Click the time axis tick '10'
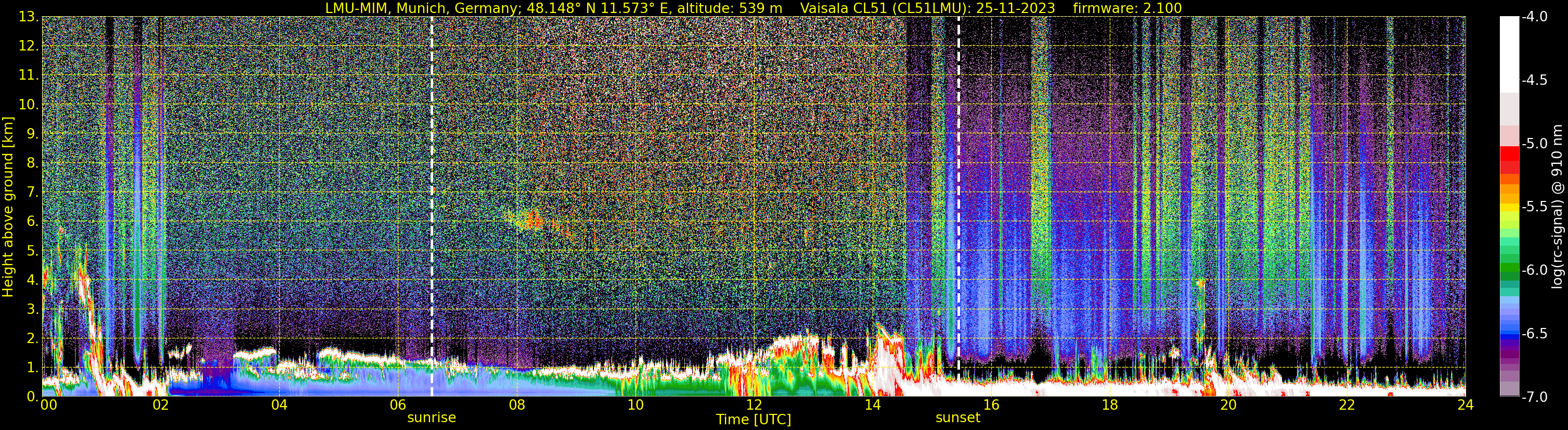Screen dimensions: 1568x430 (x=635, y=405)
